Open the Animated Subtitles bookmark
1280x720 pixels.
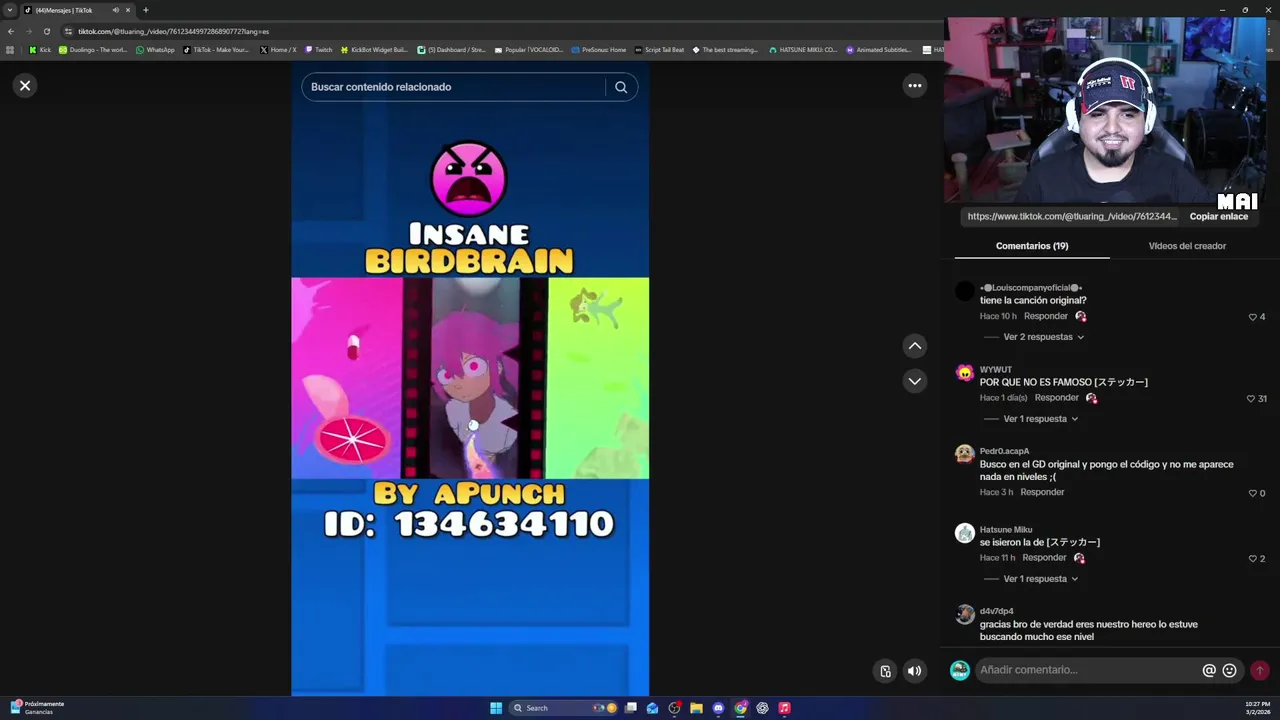(x=879, y=49)
